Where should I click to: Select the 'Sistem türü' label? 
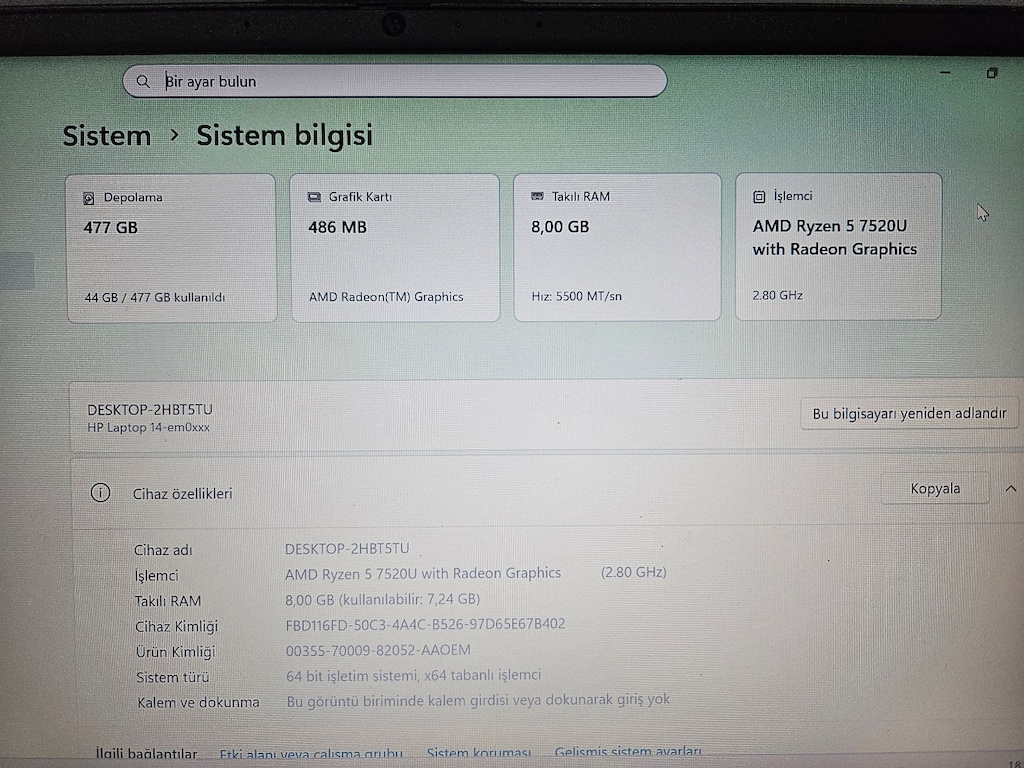(x=172, y=677)
